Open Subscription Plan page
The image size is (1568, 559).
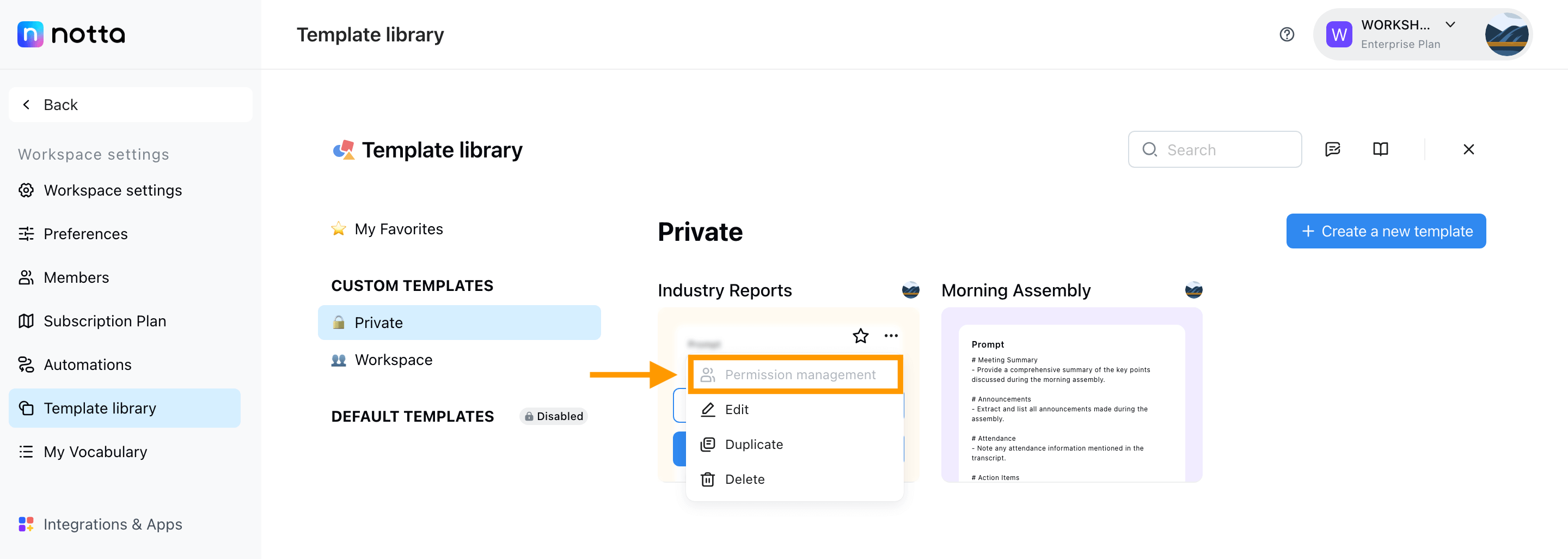pyautogui.click(x=125, y=321)
